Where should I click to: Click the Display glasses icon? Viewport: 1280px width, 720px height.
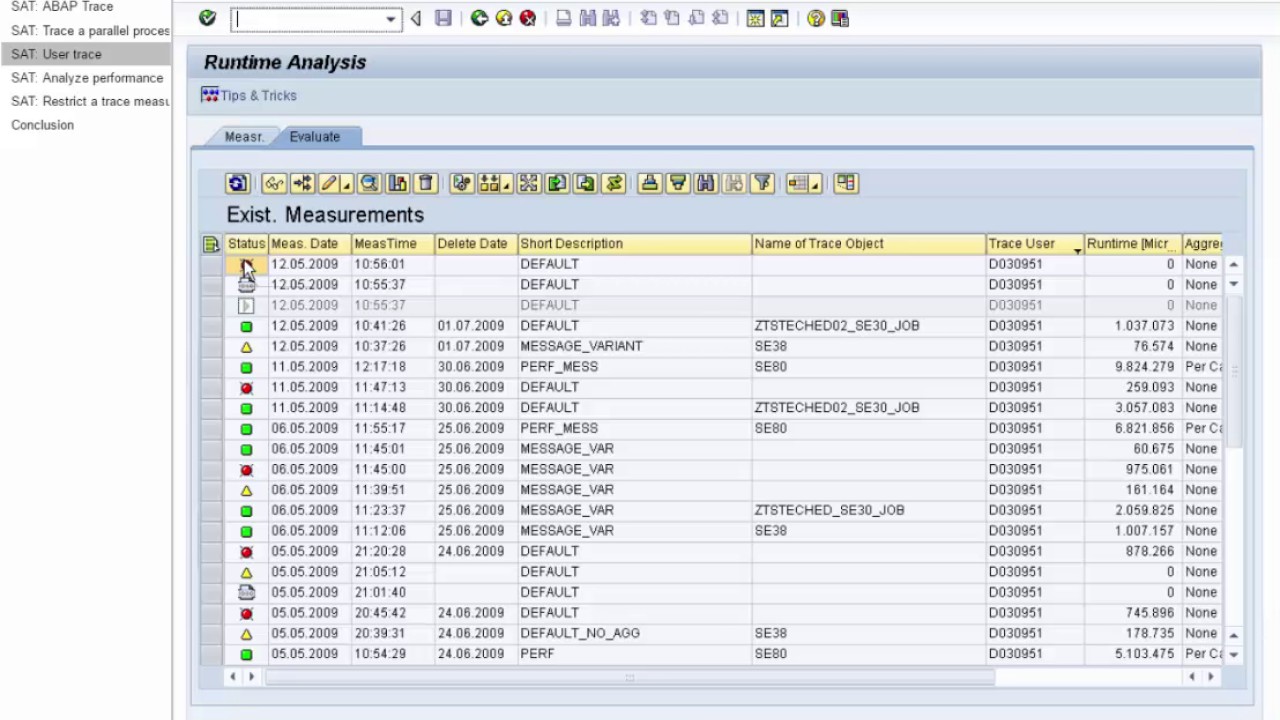pyautogui.click(x=273, y=183)
